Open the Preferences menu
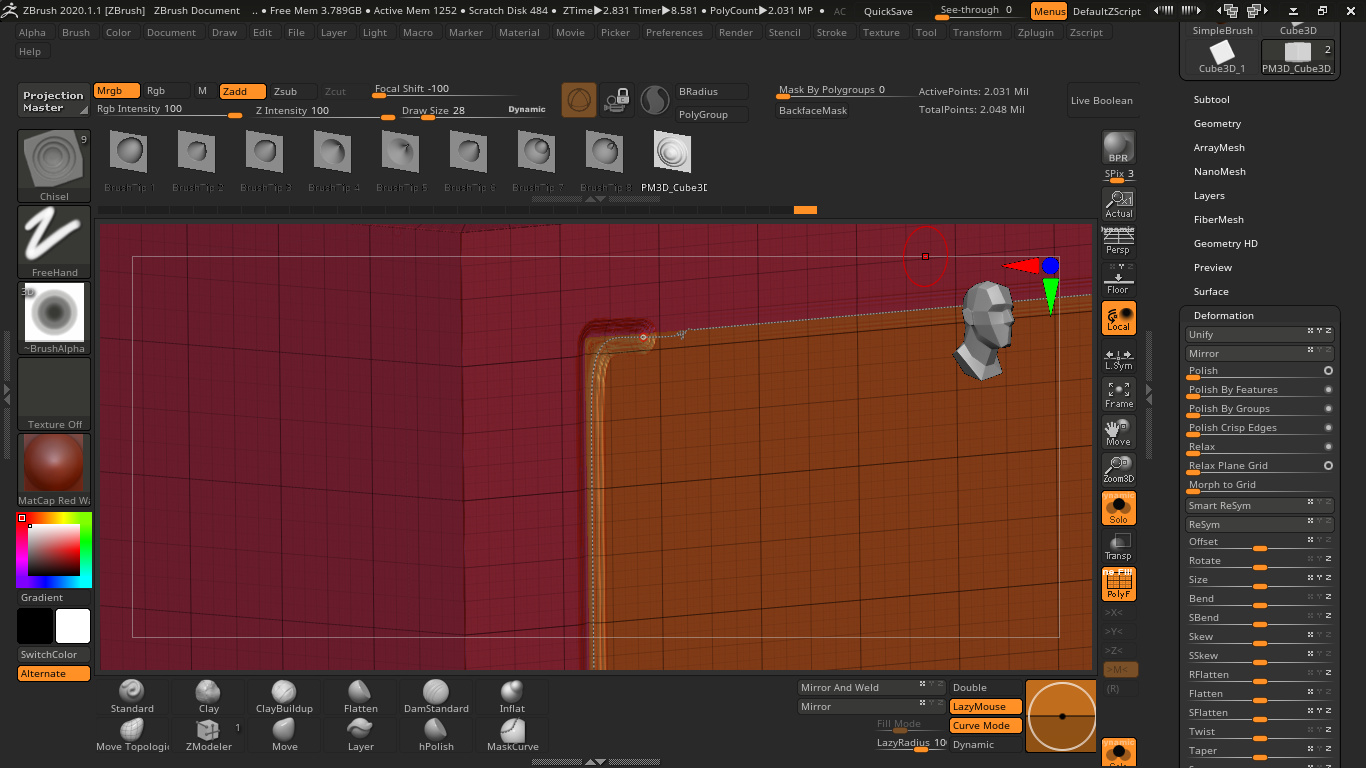The height and width of the screenshot is (768, 1366). [674, 33]
